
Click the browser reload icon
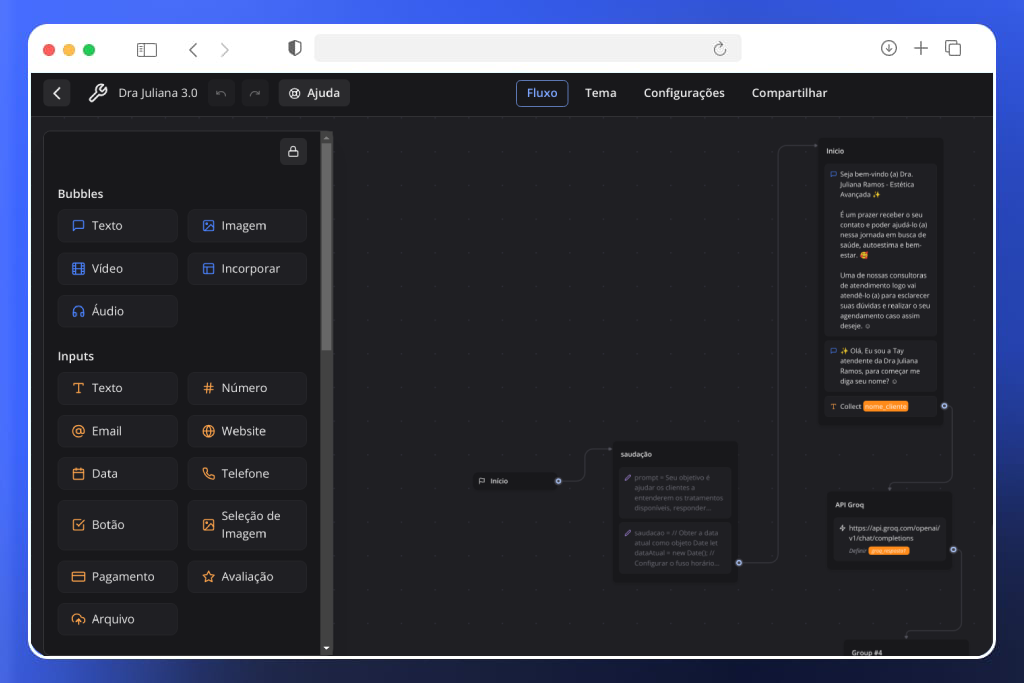click(719, 49)
